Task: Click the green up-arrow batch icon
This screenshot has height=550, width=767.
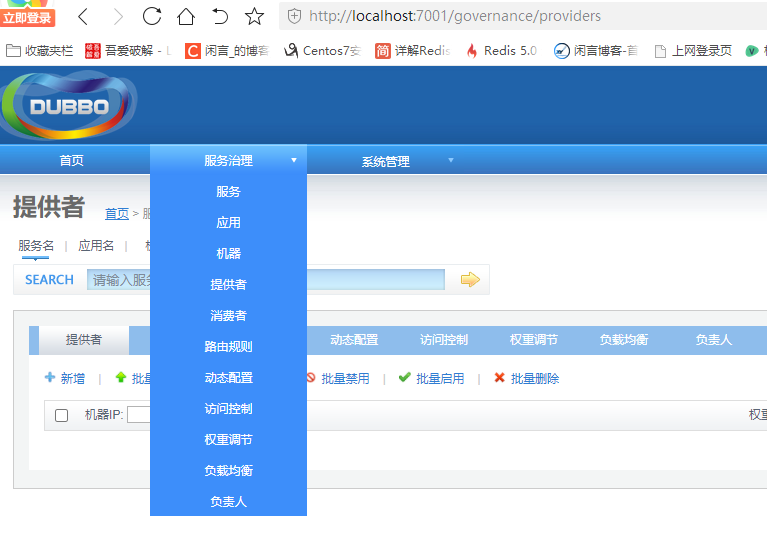Action: 121,377
